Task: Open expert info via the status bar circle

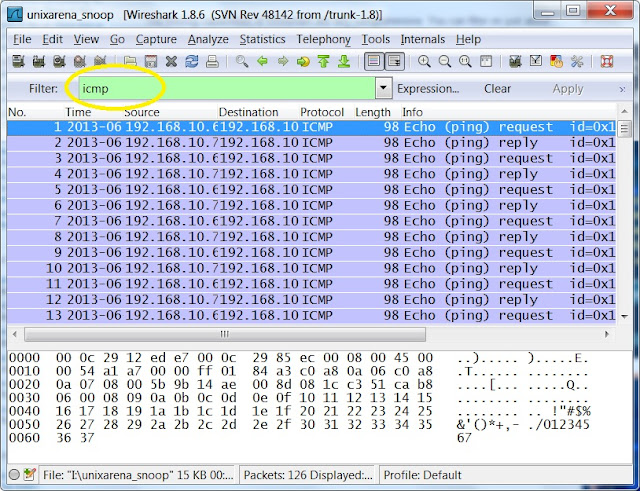Action: point(14,475)
